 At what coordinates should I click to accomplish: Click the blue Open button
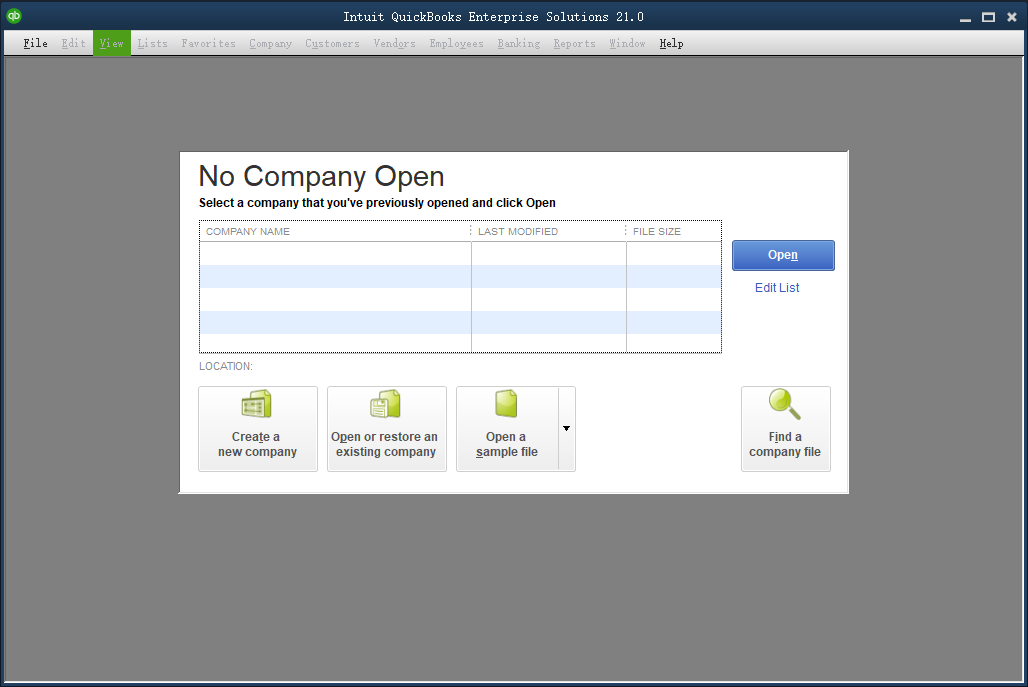[783, 255]
